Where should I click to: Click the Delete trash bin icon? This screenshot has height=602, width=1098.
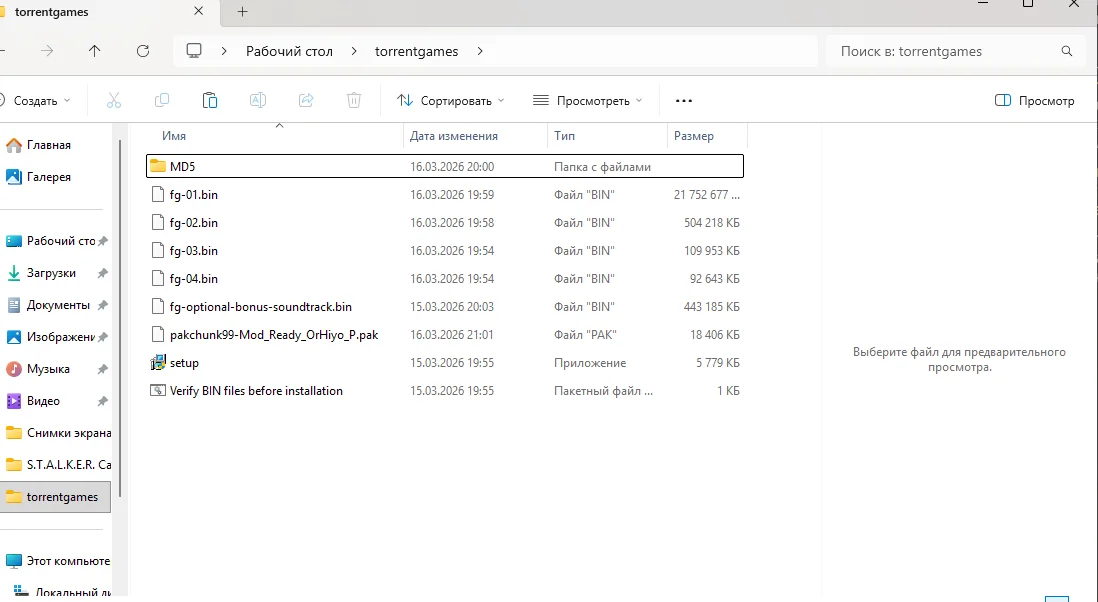click(x=354, y=100)
